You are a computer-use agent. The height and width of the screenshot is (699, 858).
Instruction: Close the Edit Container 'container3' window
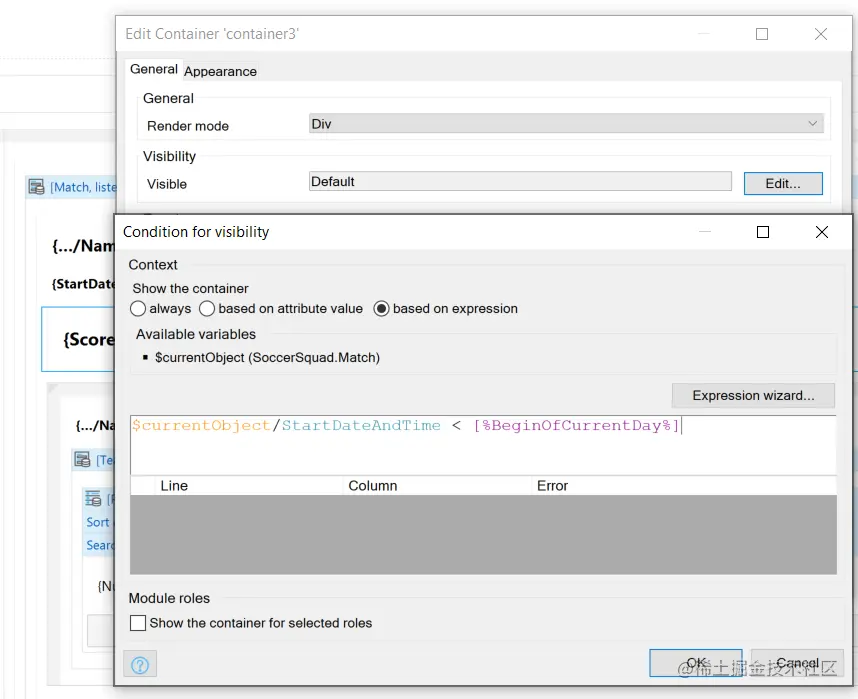coord(821,34)
